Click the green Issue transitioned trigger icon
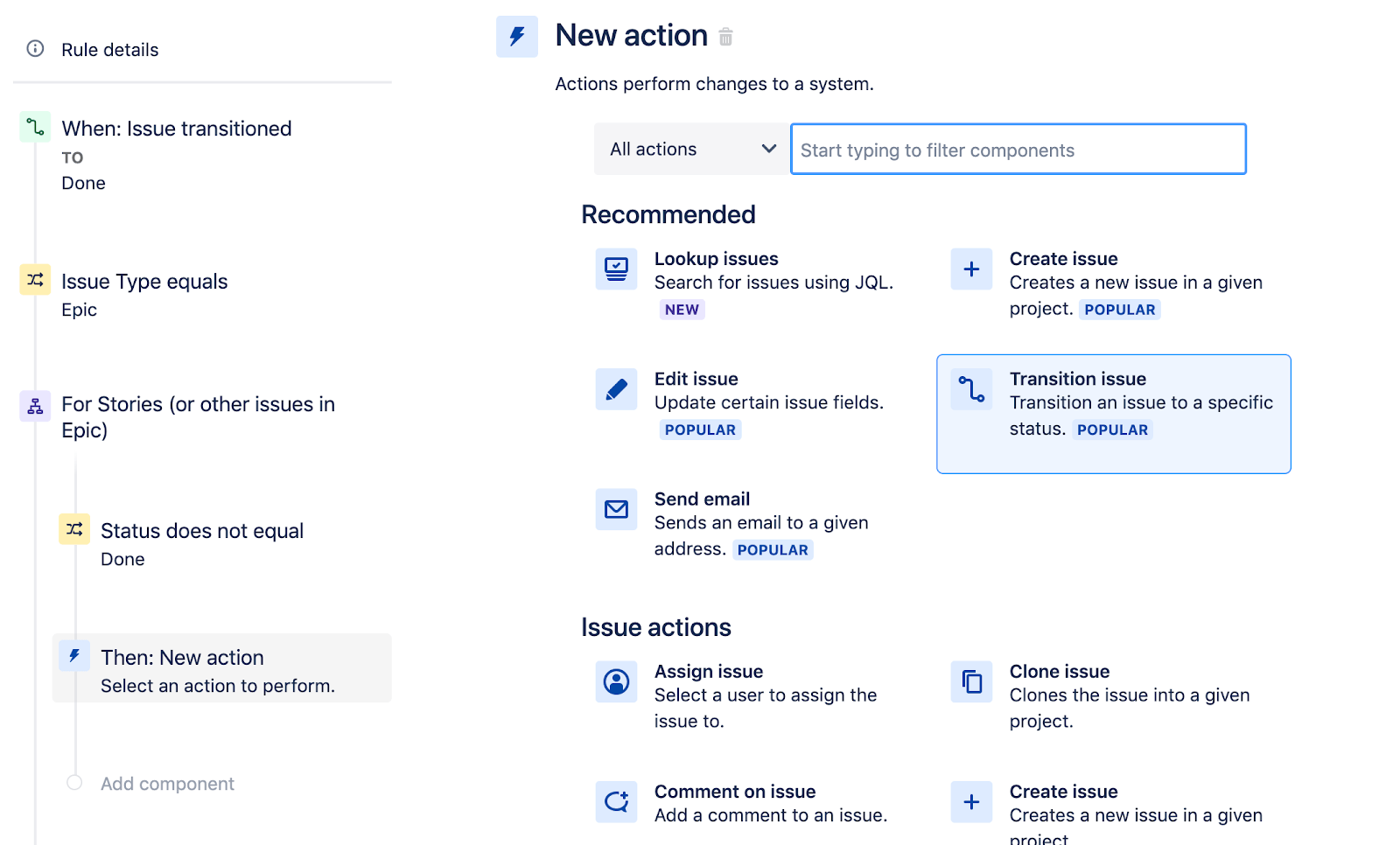Viewport: 1400px width, 845px height. pos(35,127)
